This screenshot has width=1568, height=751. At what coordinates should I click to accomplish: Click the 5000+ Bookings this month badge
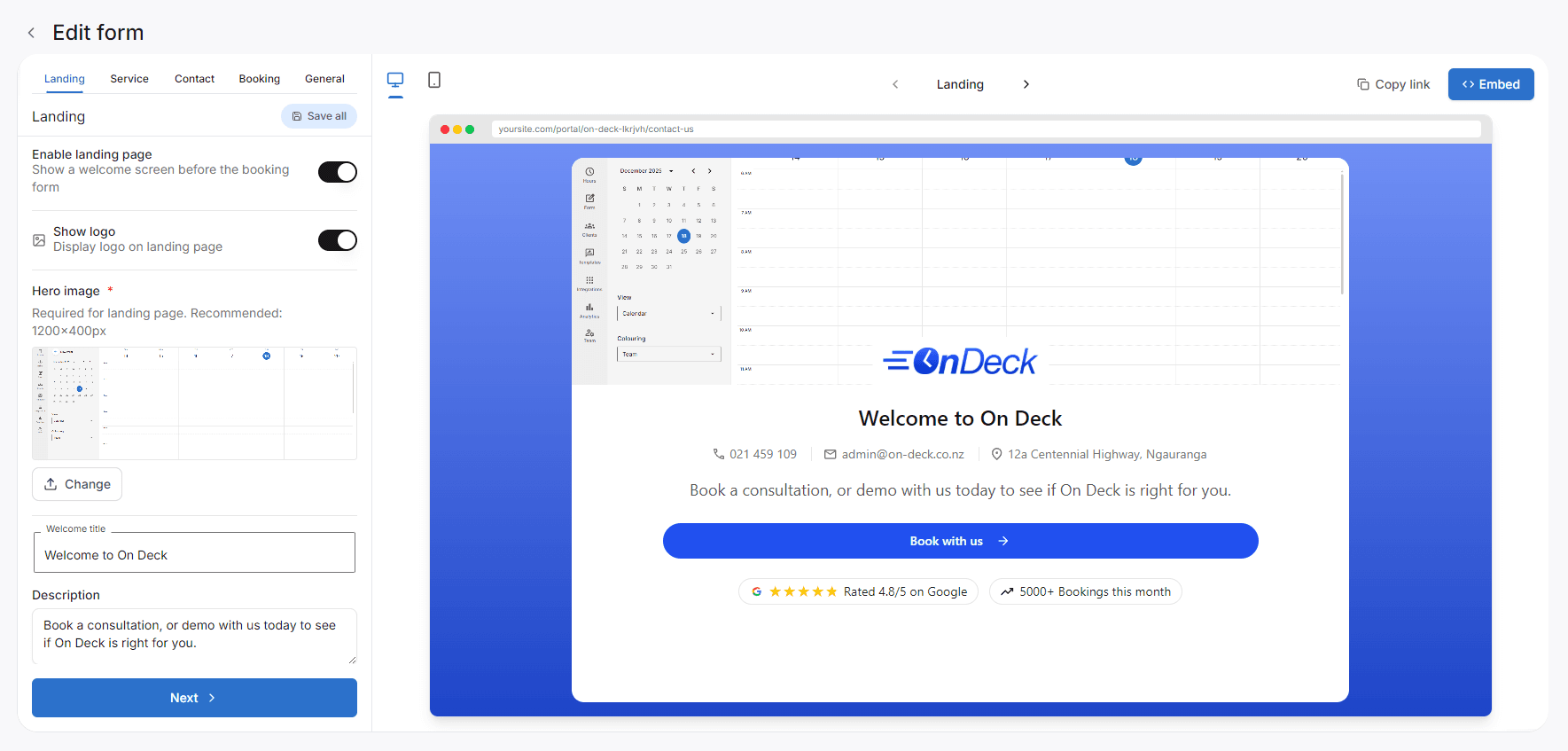(1085, 591)
